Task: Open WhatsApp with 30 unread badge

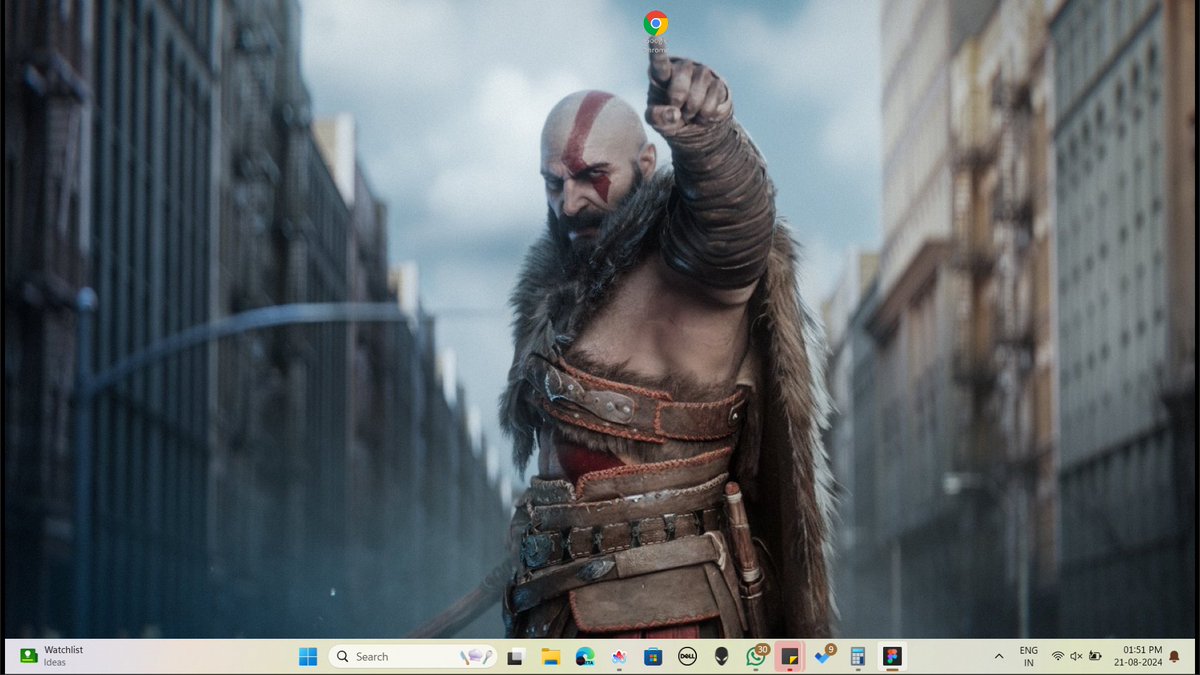Action: [756, 656]
